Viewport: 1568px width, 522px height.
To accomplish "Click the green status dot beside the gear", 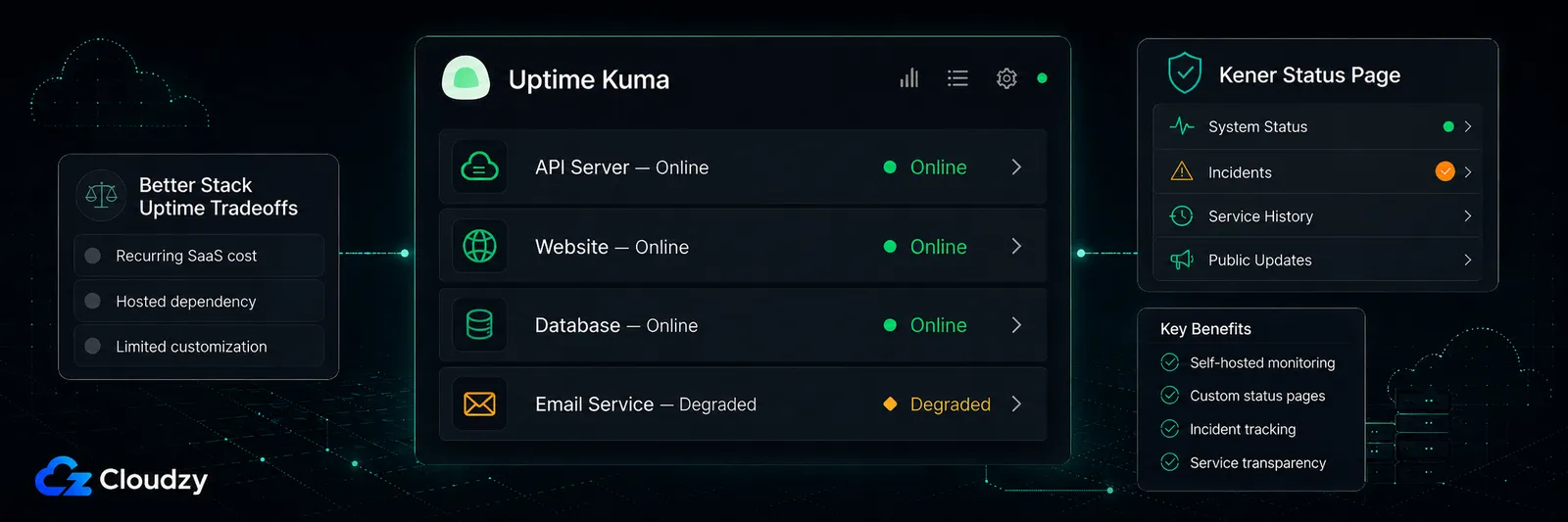I will (x=1042, y=78).
